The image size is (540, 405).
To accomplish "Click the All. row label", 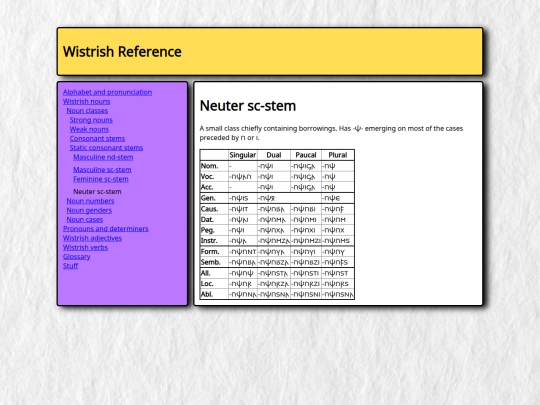I will 214,273.
